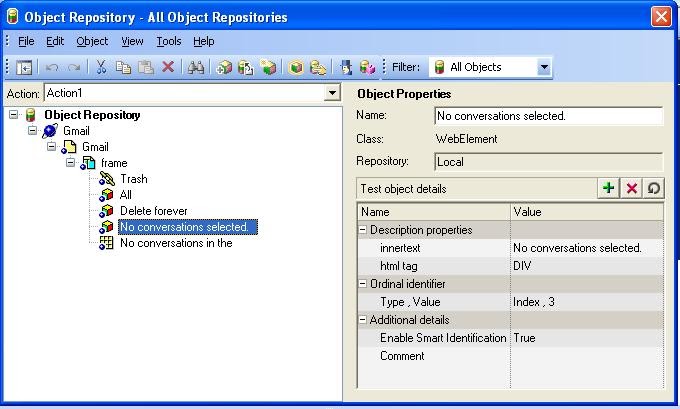Open the Tools menu
680x409 pixels.
[169, 41]
